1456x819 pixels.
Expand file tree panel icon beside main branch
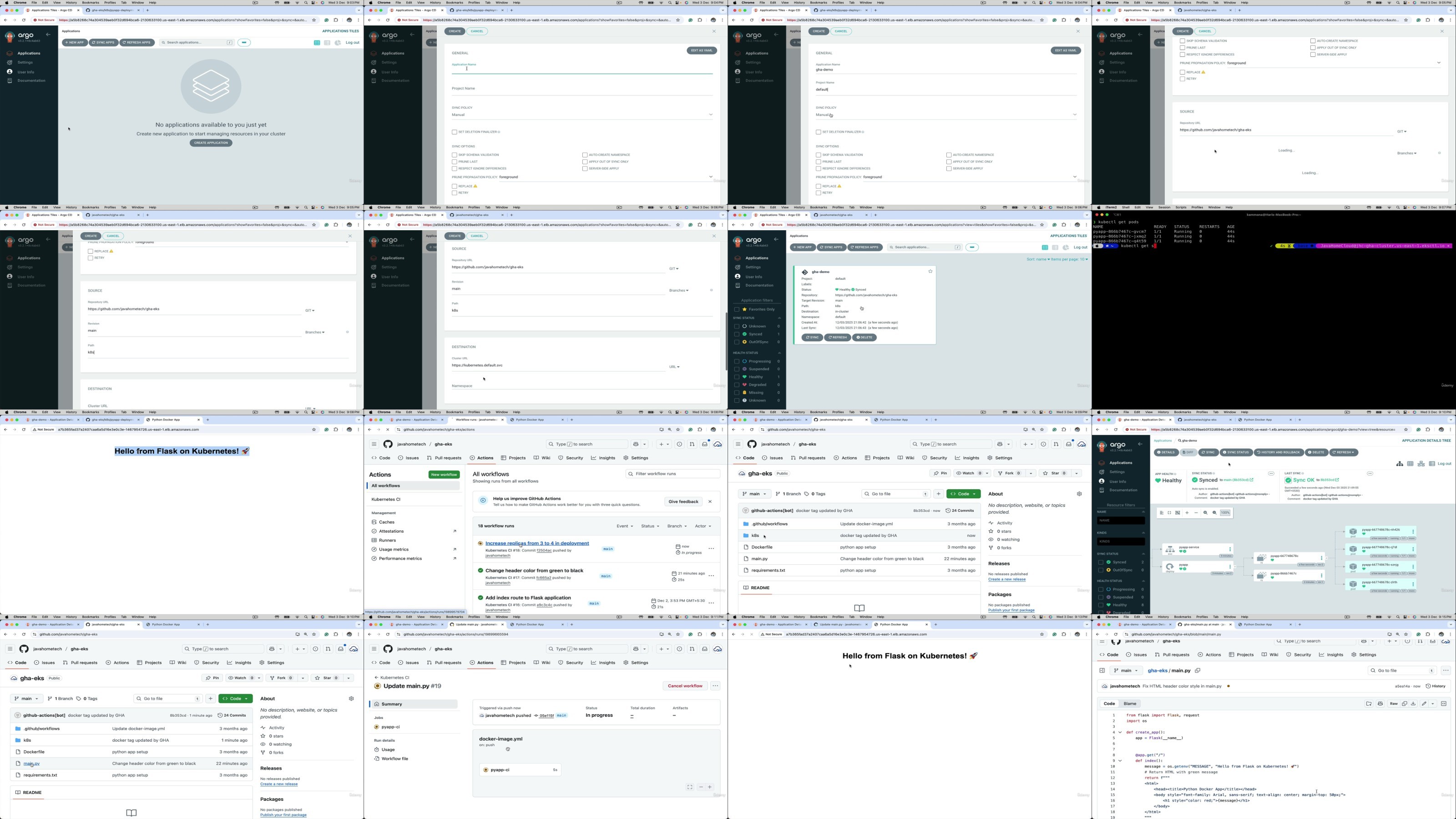1102,671
